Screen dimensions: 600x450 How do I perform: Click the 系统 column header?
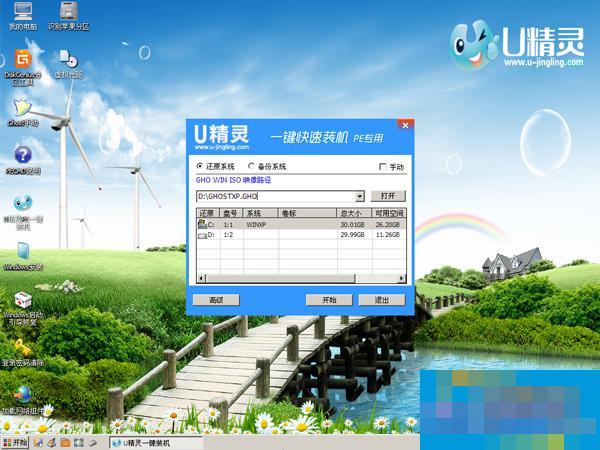tap(261, 213)
